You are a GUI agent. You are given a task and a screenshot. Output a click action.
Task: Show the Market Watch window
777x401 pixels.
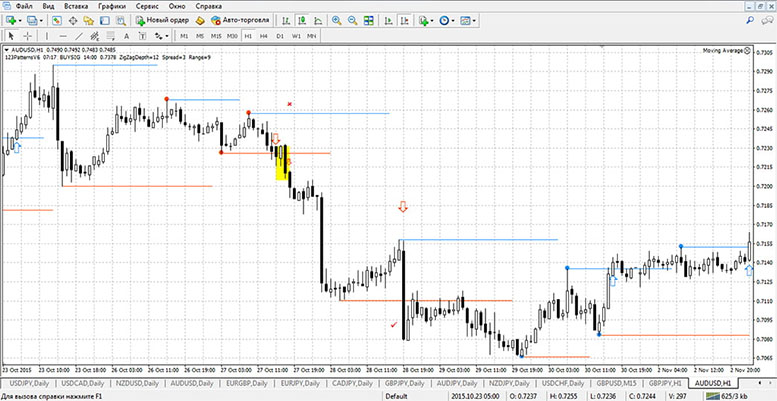[x=56, y=20]
